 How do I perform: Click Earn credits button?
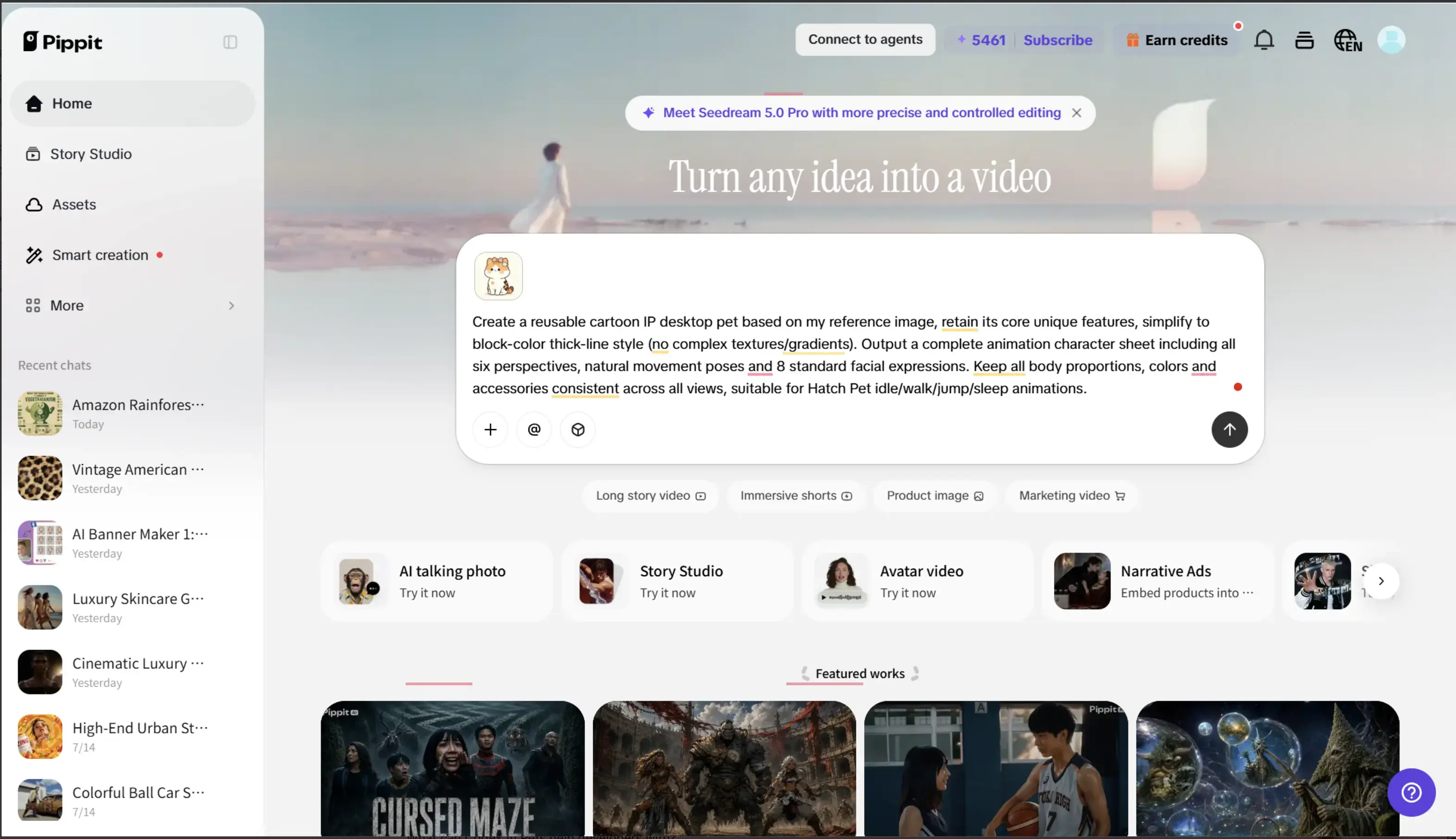(1177, 40)
